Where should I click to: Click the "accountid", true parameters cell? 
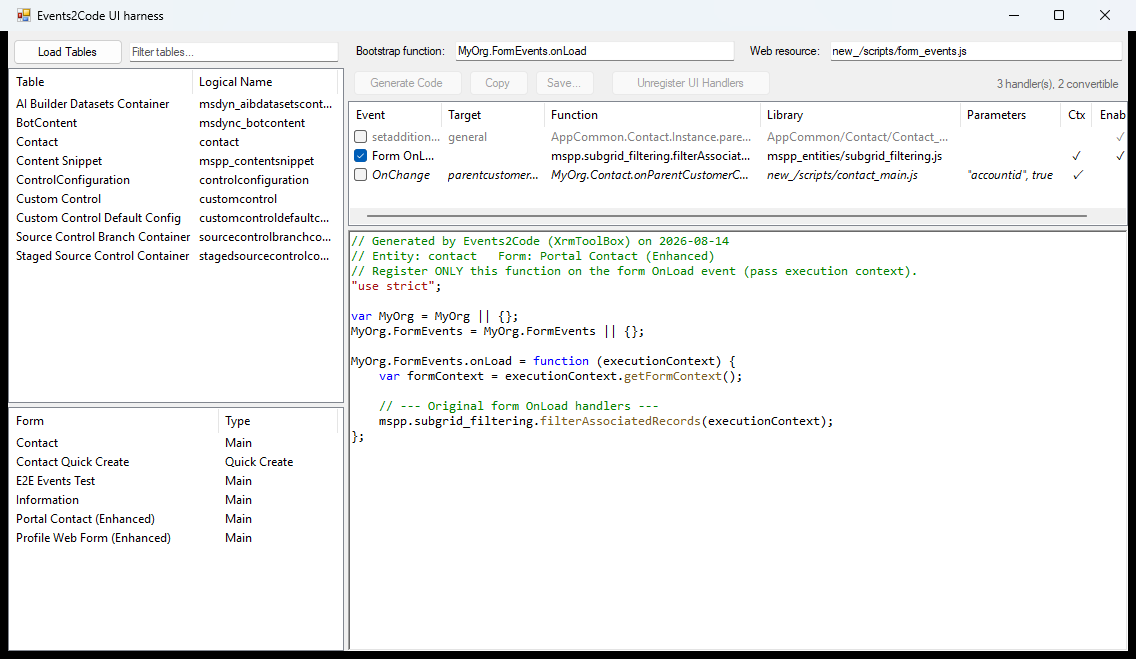1010,175
